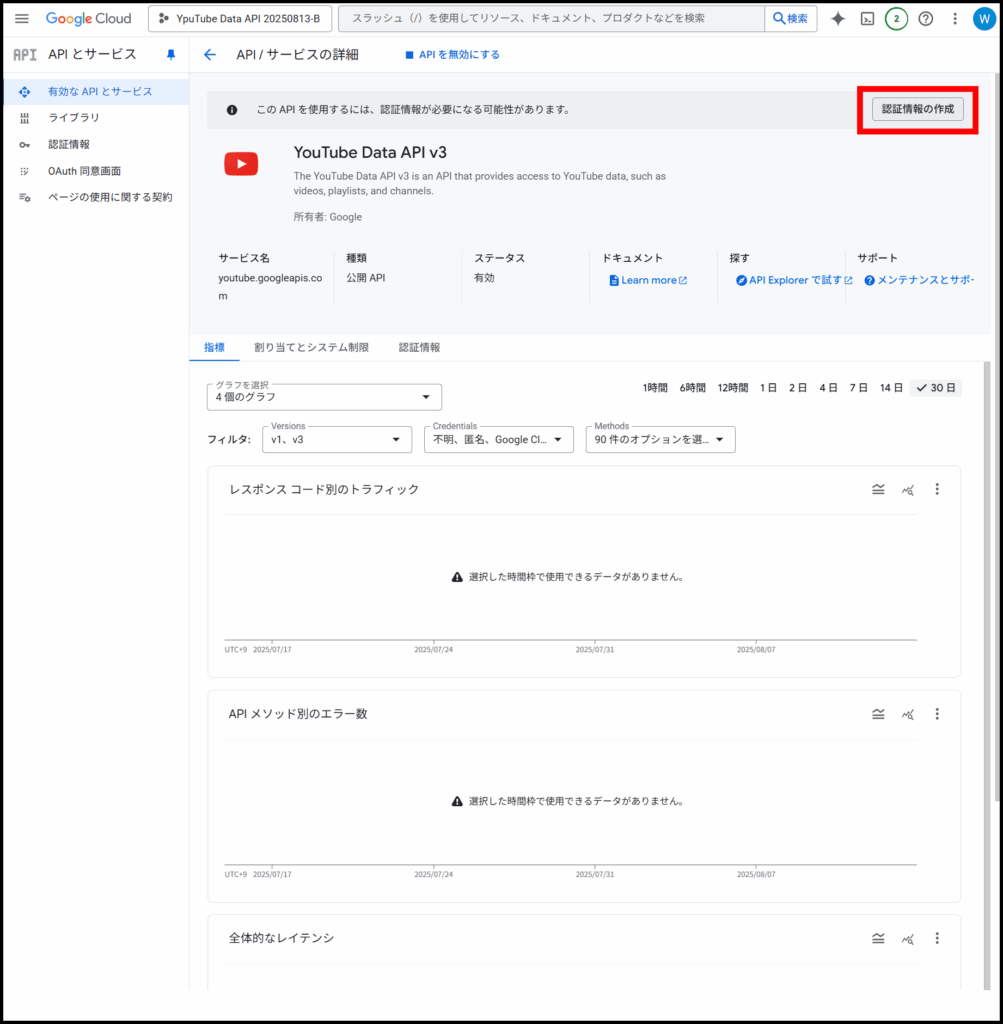Open more options on 全体的なレイテンシ chart
1003x1024 pixels.
click(937, 938)
